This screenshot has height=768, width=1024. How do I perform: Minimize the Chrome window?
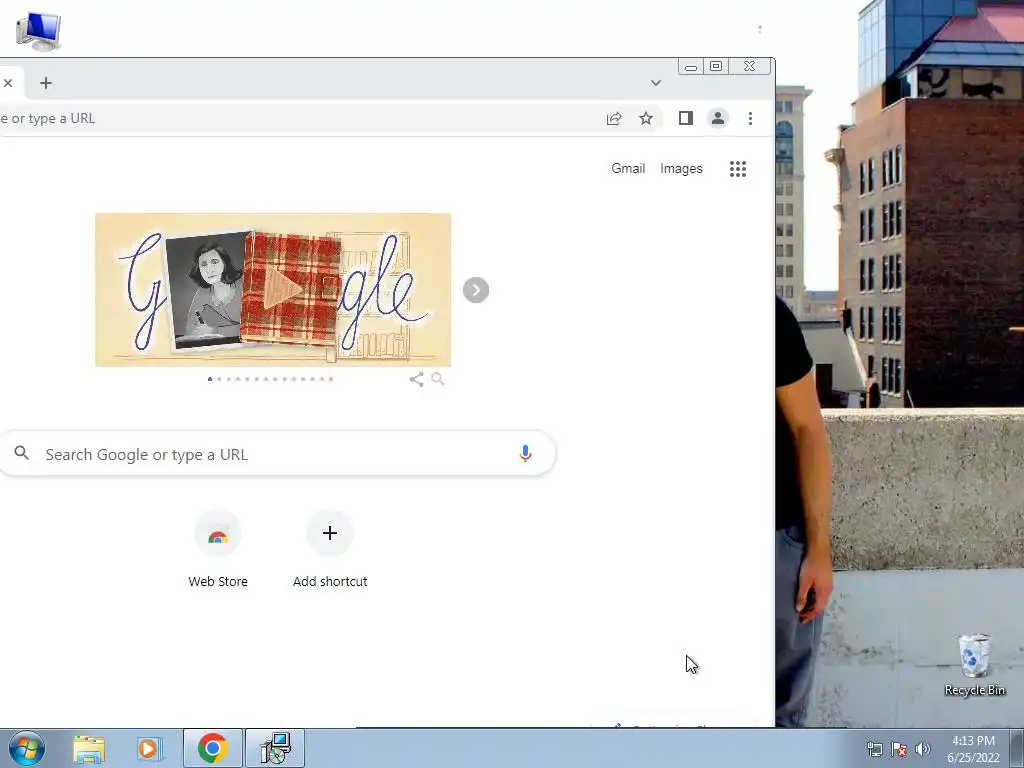tap(691, 67)
